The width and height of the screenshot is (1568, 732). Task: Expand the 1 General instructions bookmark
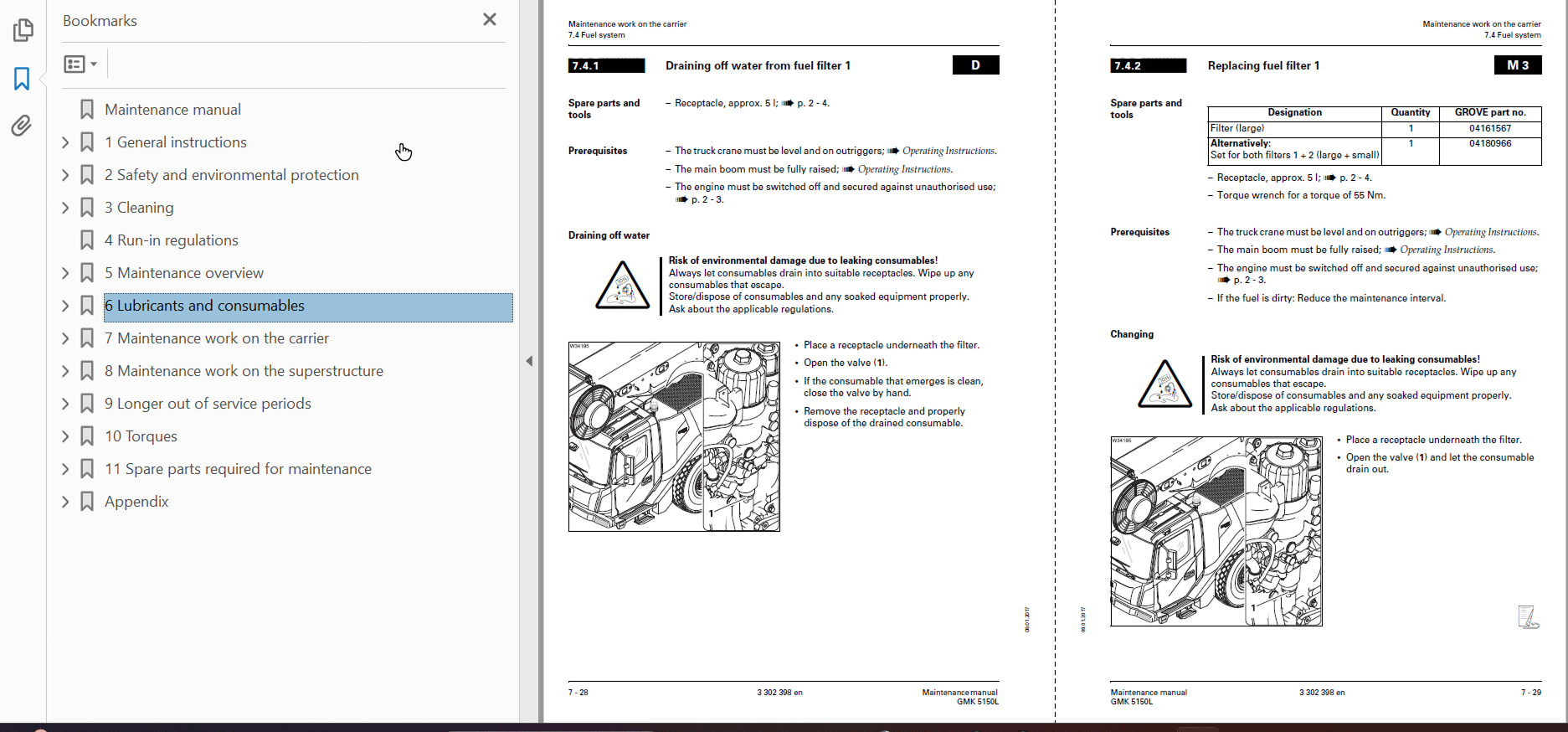(x=65, y=142)
